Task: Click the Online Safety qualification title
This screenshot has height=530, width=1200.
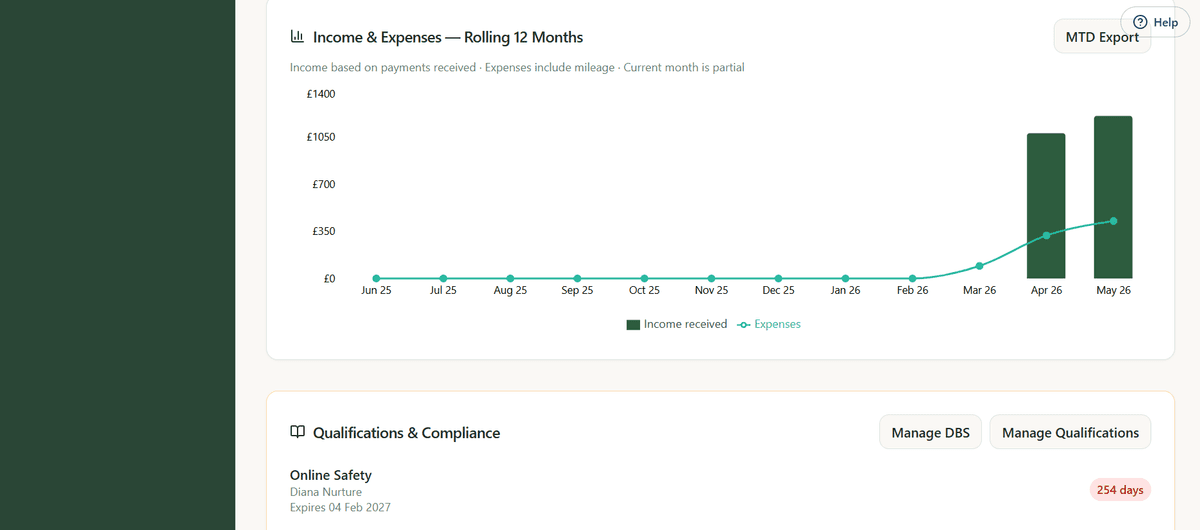Action: (331, 475)
